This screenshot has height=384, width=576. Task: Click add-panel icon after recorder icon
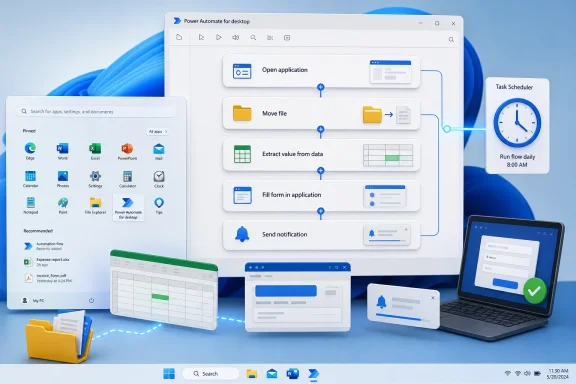287,37
